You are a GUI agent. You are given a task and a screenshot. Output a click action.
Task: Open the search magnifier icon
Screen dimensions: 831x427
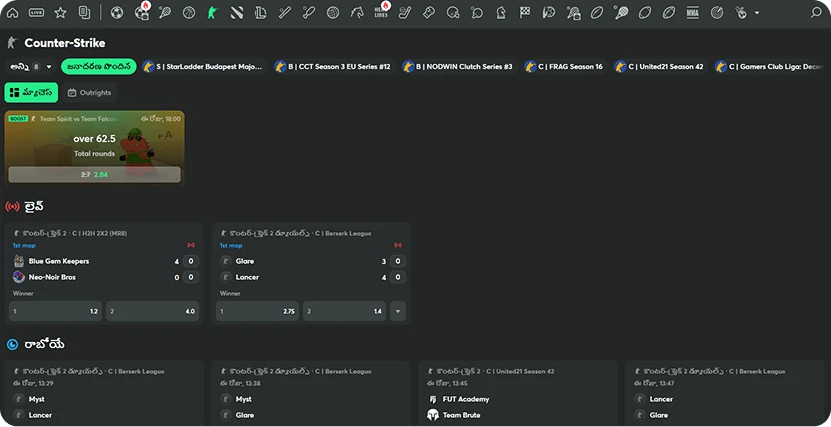point(816,13)
